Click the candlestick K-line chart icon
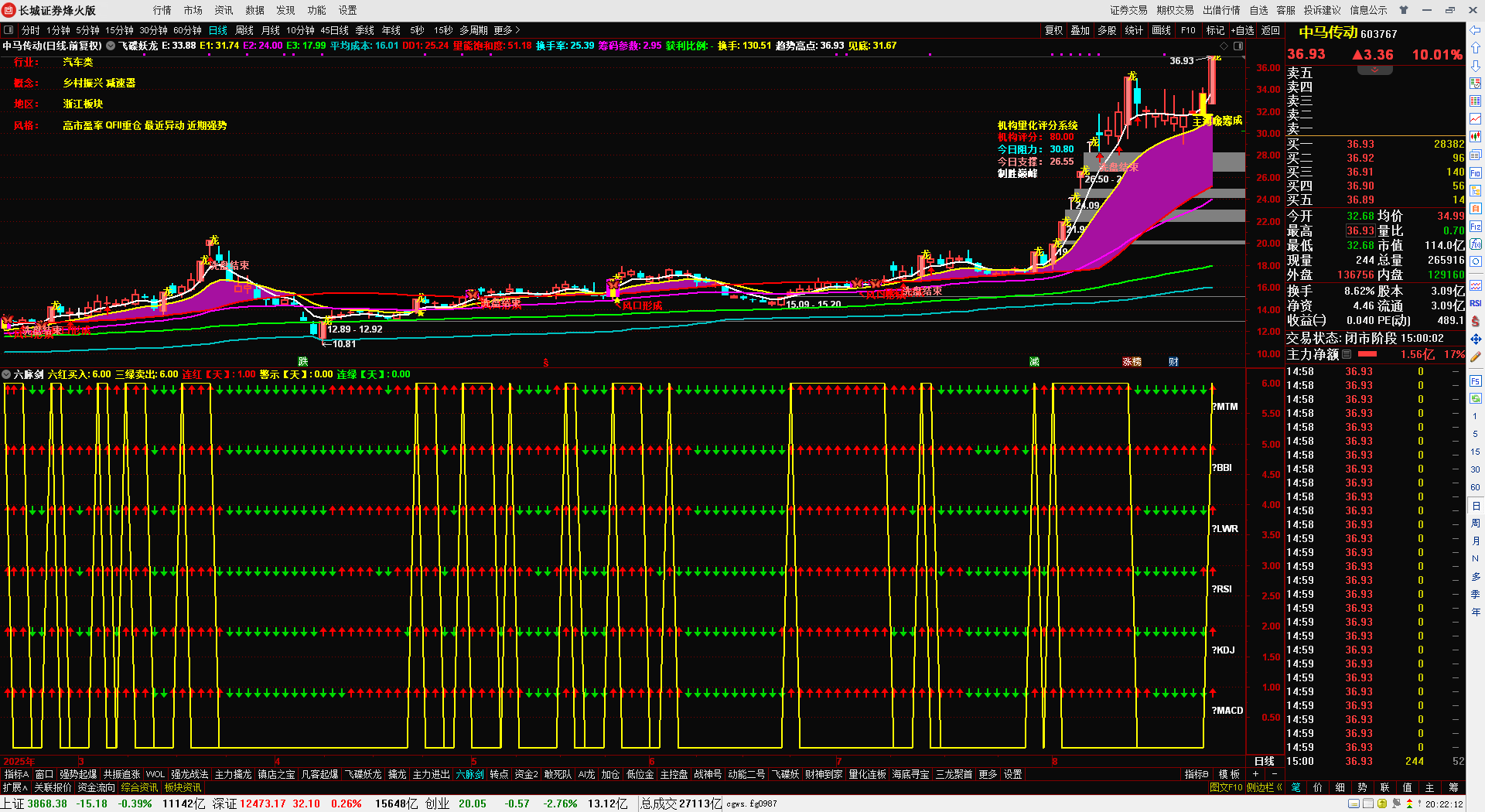The width and height of the screenshot is (1485, 812). pyautogui.click(x=1476, y=137)
